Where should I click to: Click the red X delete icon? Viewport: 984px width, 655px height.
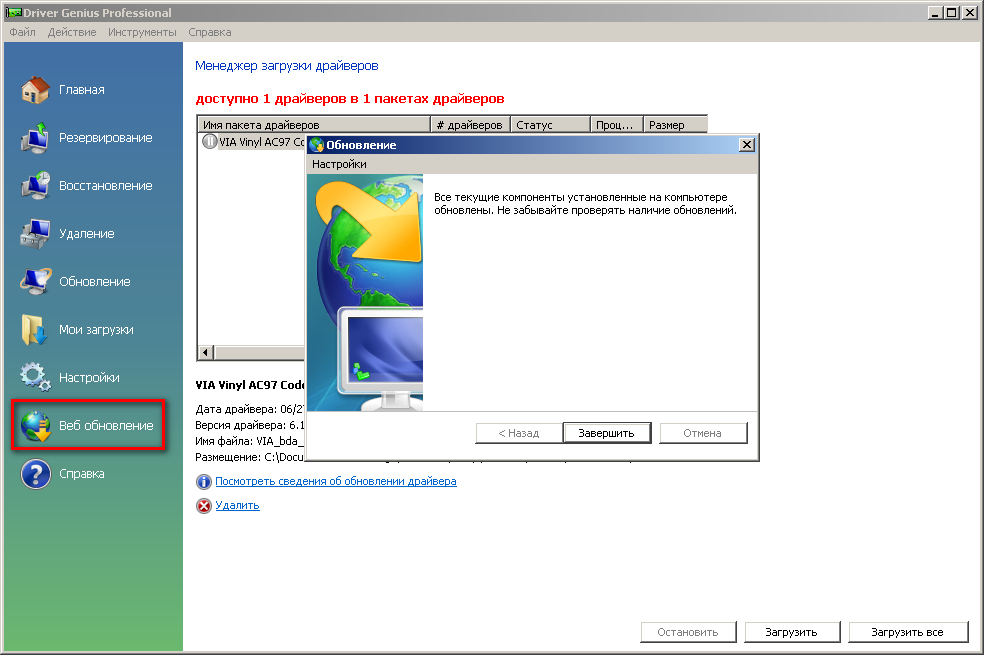(204, 506)
